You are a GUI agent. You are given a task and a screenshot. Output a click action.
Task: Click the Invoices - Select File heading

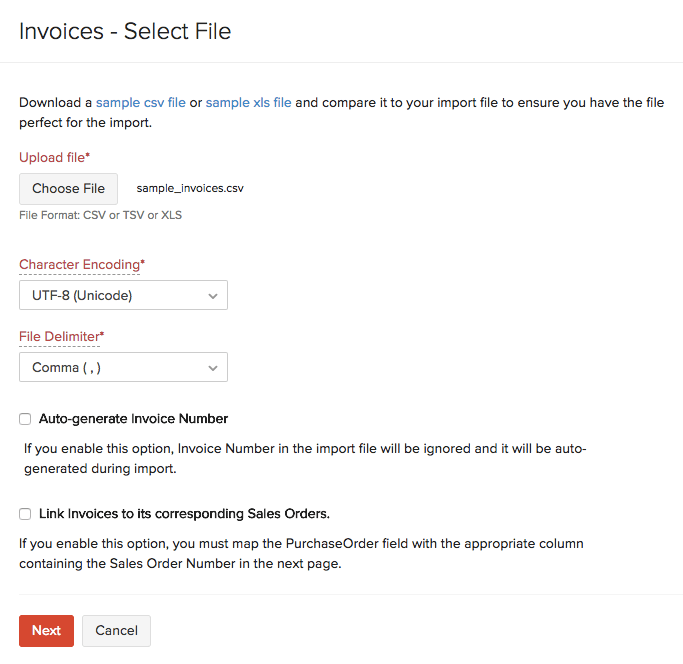(x=125, y=31)
